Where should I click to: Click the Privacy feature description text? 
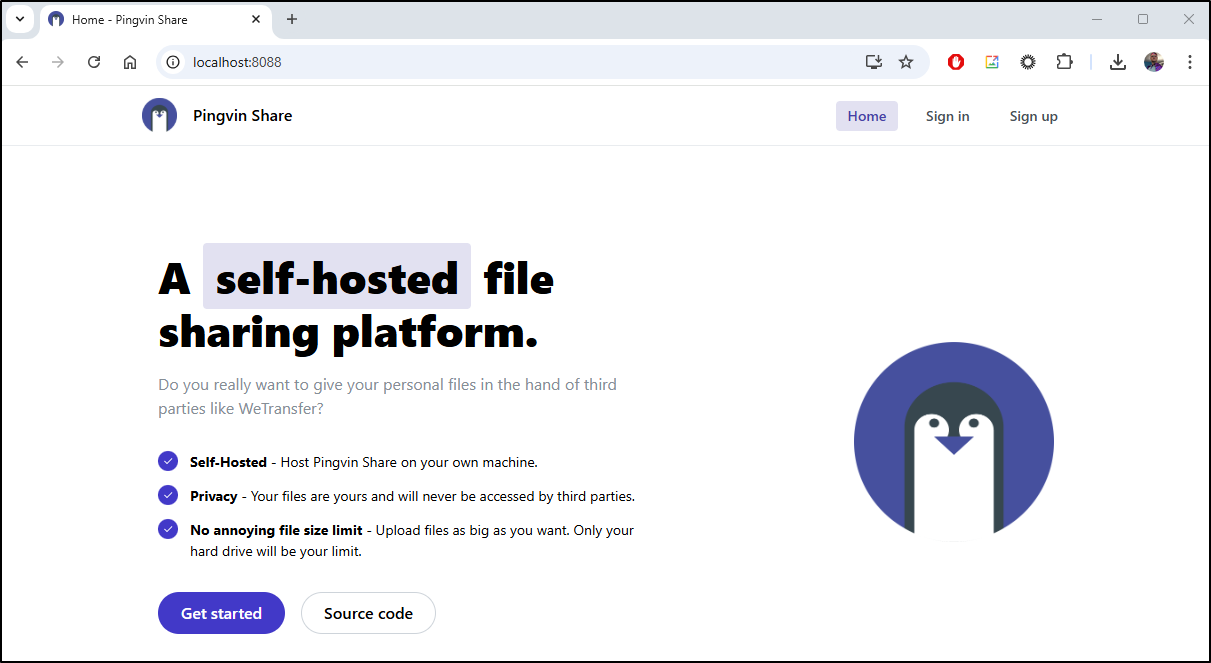point(412,496)
